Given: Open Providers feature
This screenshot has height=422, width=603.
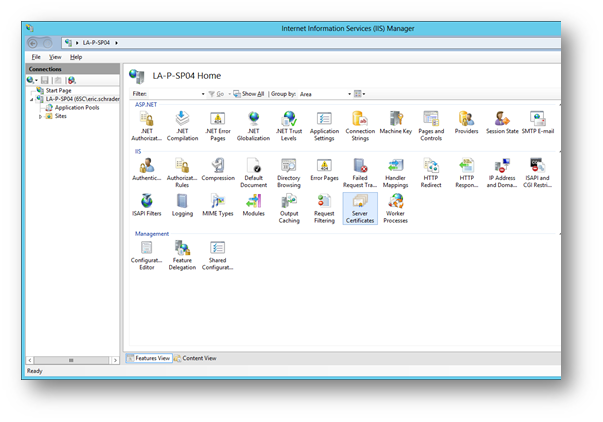Looking at the screenshot, I should pos(466,122).
